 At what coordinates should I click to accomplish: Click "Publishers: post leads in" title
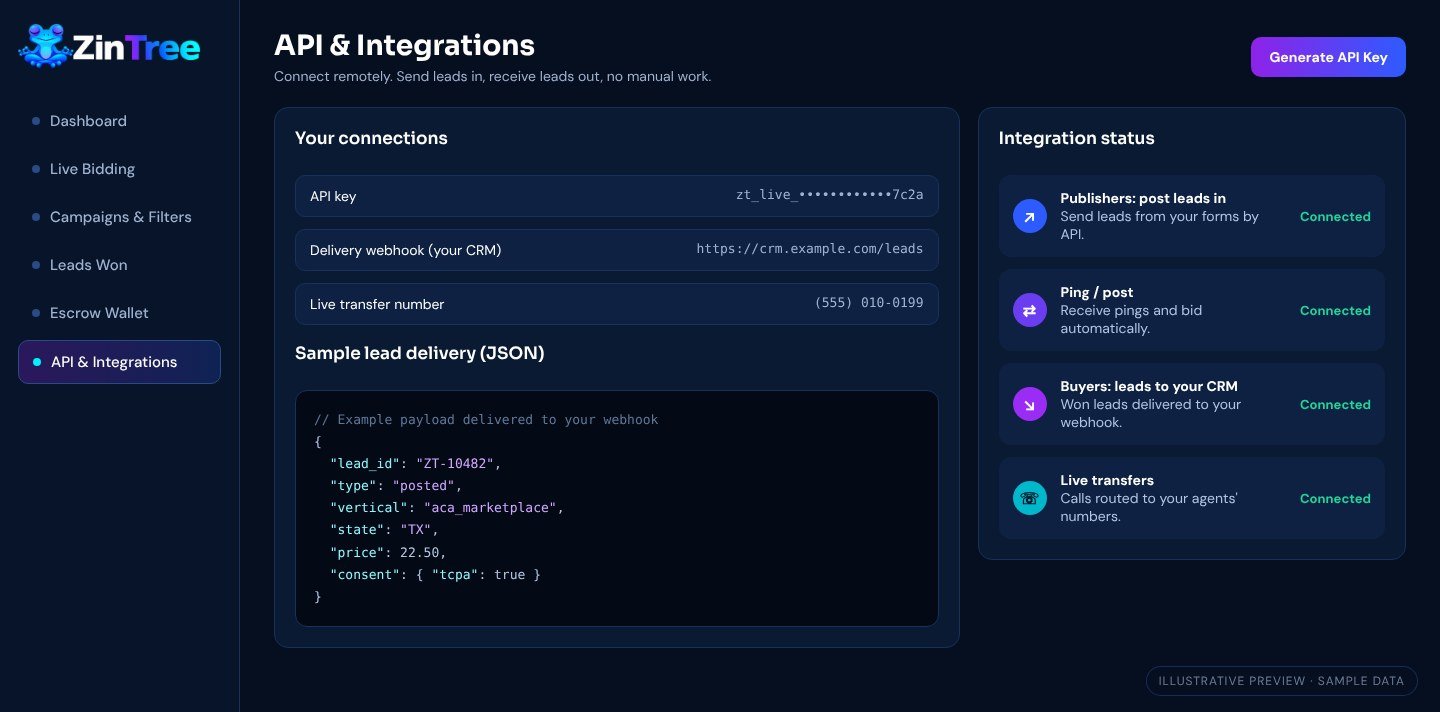point(1143,198)
